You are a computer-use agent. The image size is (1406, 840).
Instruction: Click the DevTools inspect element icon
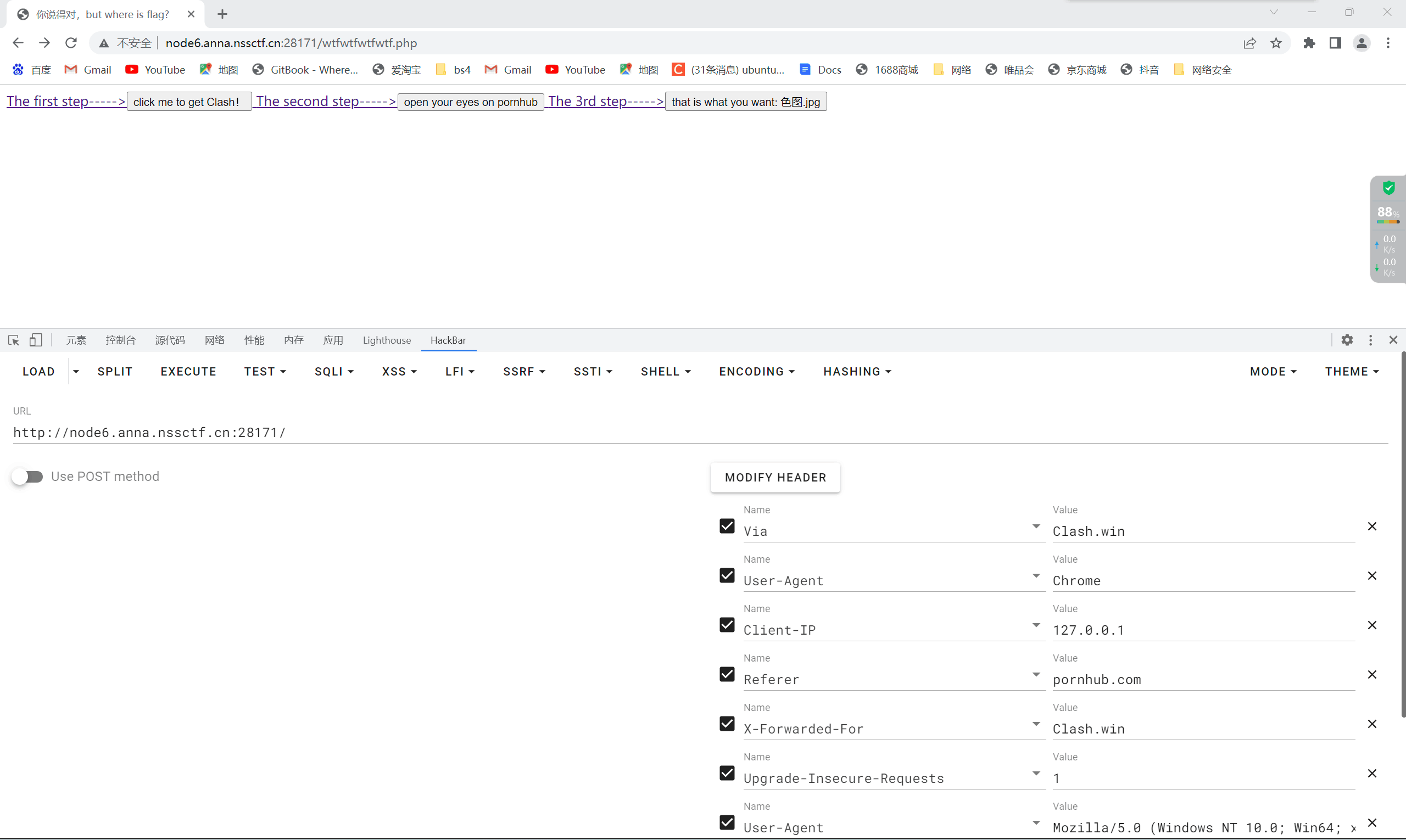pyautogui.click(x=14, y=340)
